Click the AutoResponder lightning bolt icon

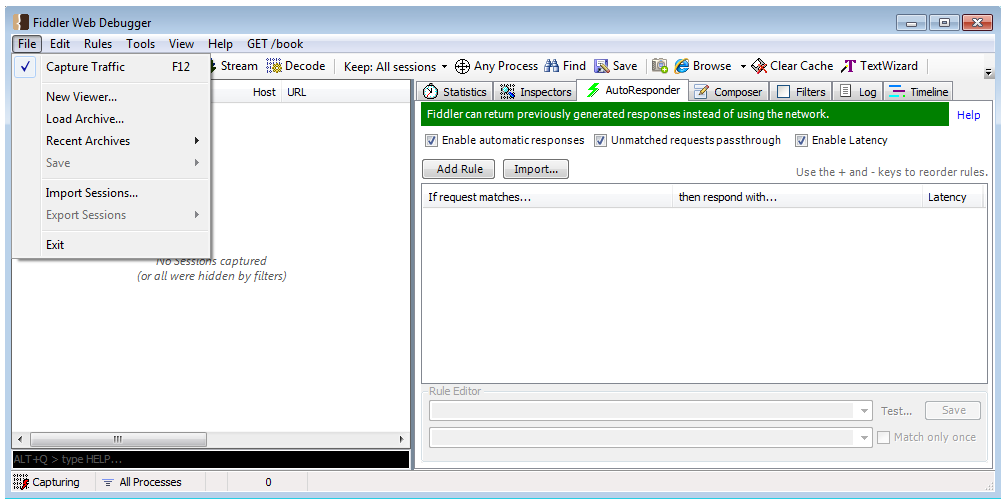(x=593, y=90)
